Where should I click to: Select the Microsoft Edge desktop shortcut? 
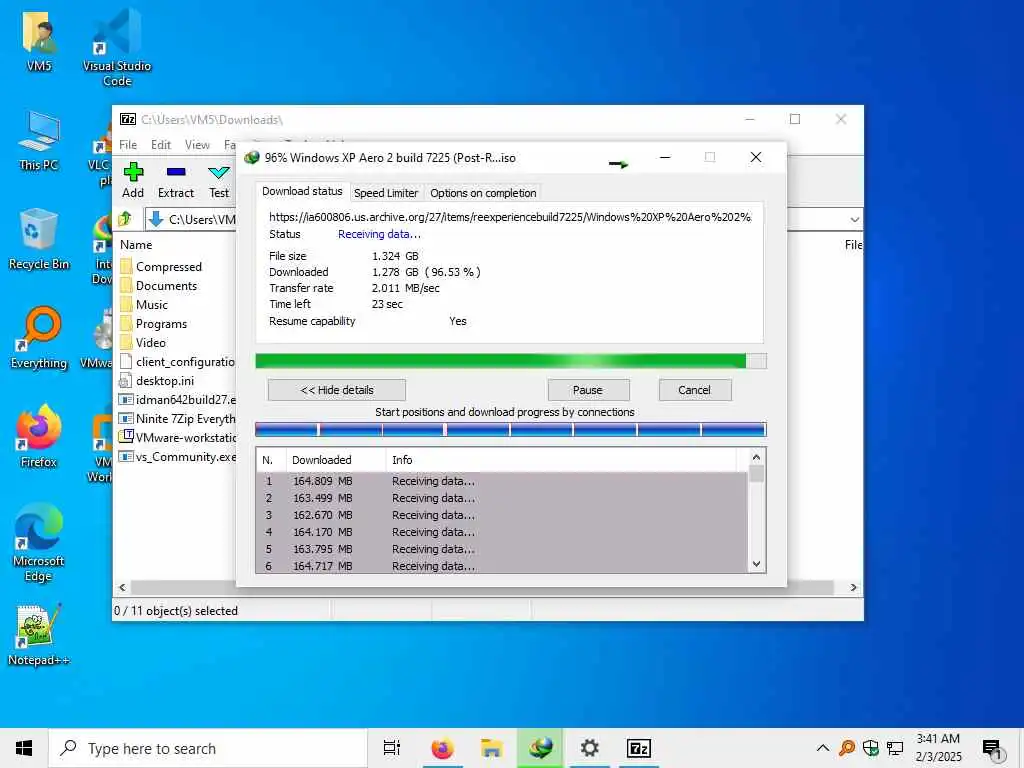(39, 542)
